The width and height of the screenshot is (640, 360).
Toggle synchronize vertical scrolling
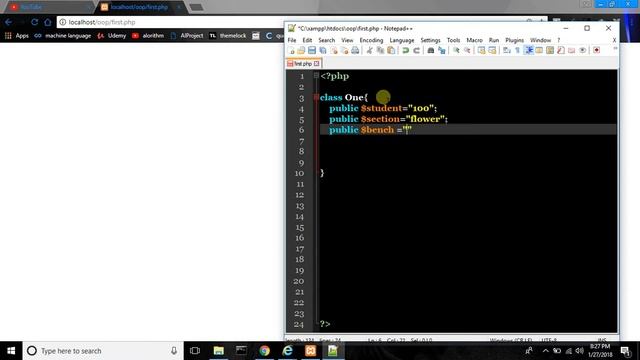click(481, 50)
